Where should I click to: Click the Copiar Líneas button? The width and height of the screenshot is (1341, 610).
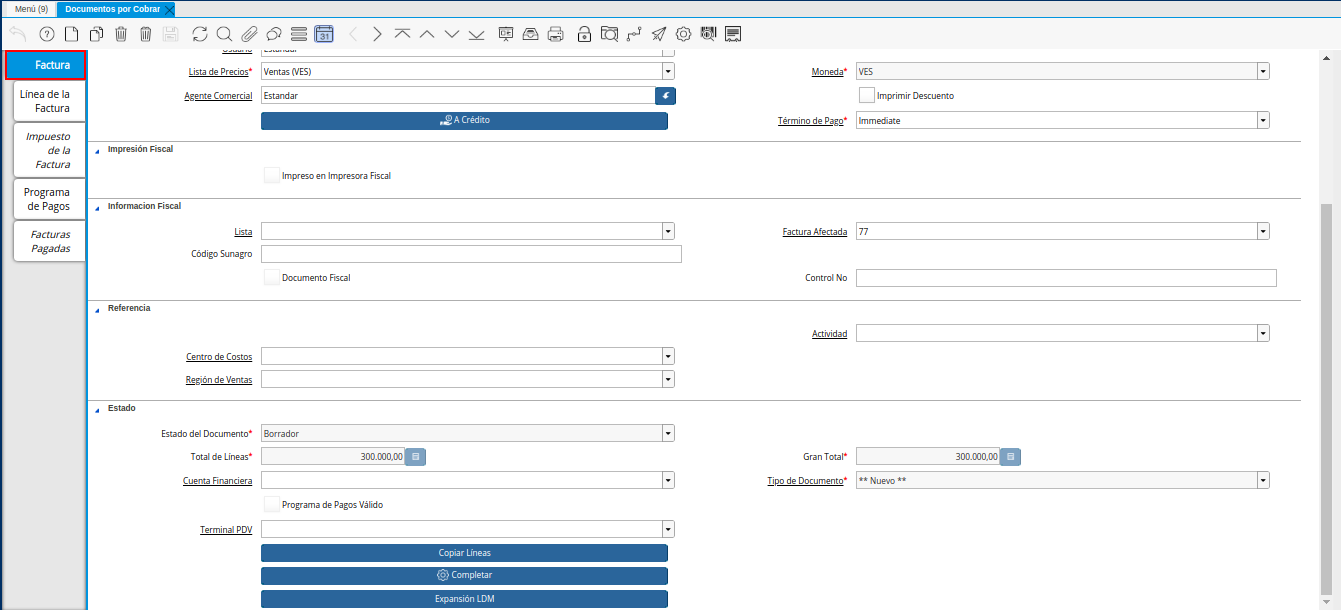pyautogui.click(x=464, y=553)
